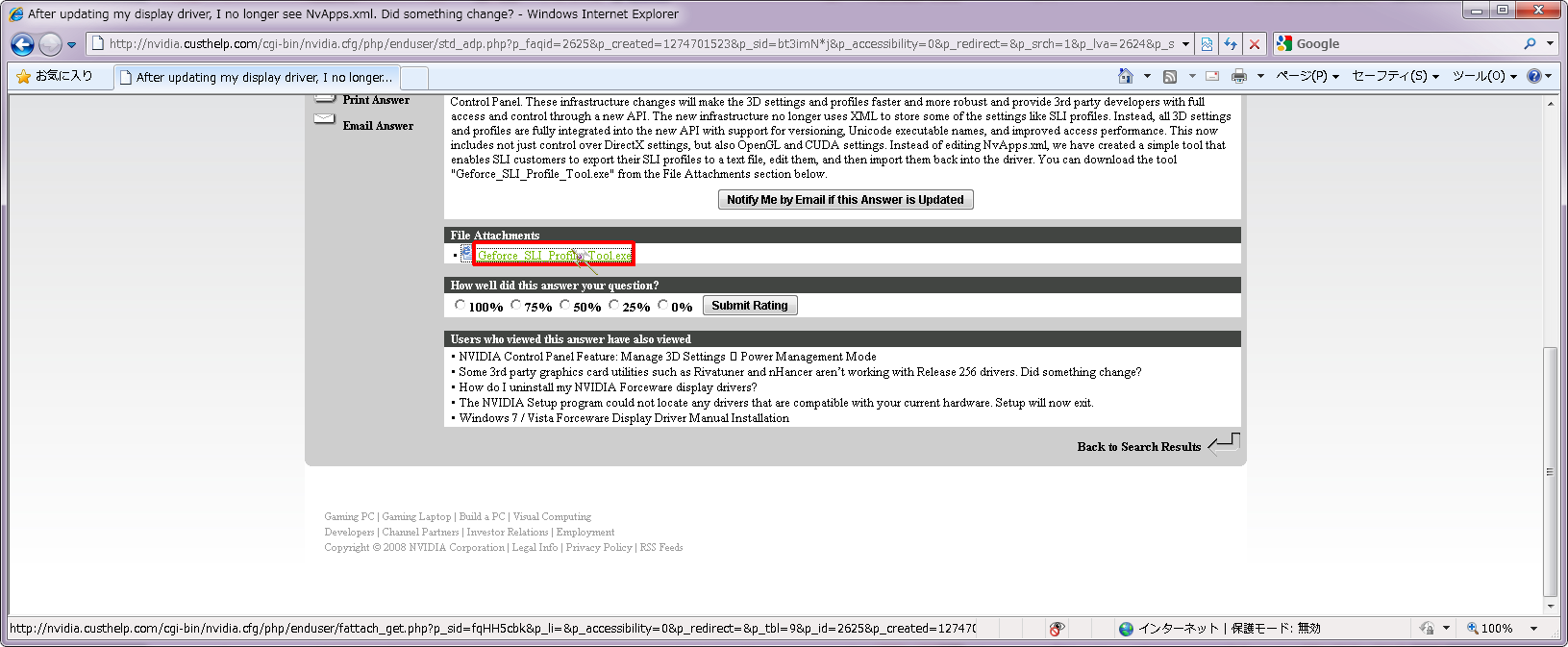The width and height of the screenshot is (1568, 647).
Task: Click the Read Mail envelope icon
Action: point(1212,76)
